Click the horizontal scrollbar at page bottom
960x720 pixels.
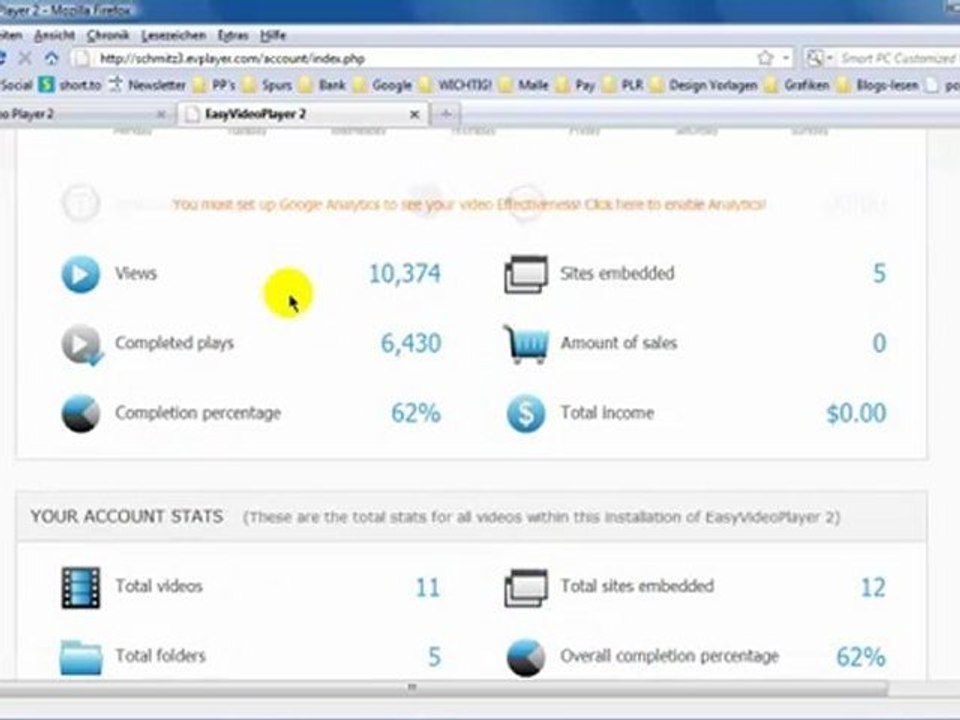444,688
